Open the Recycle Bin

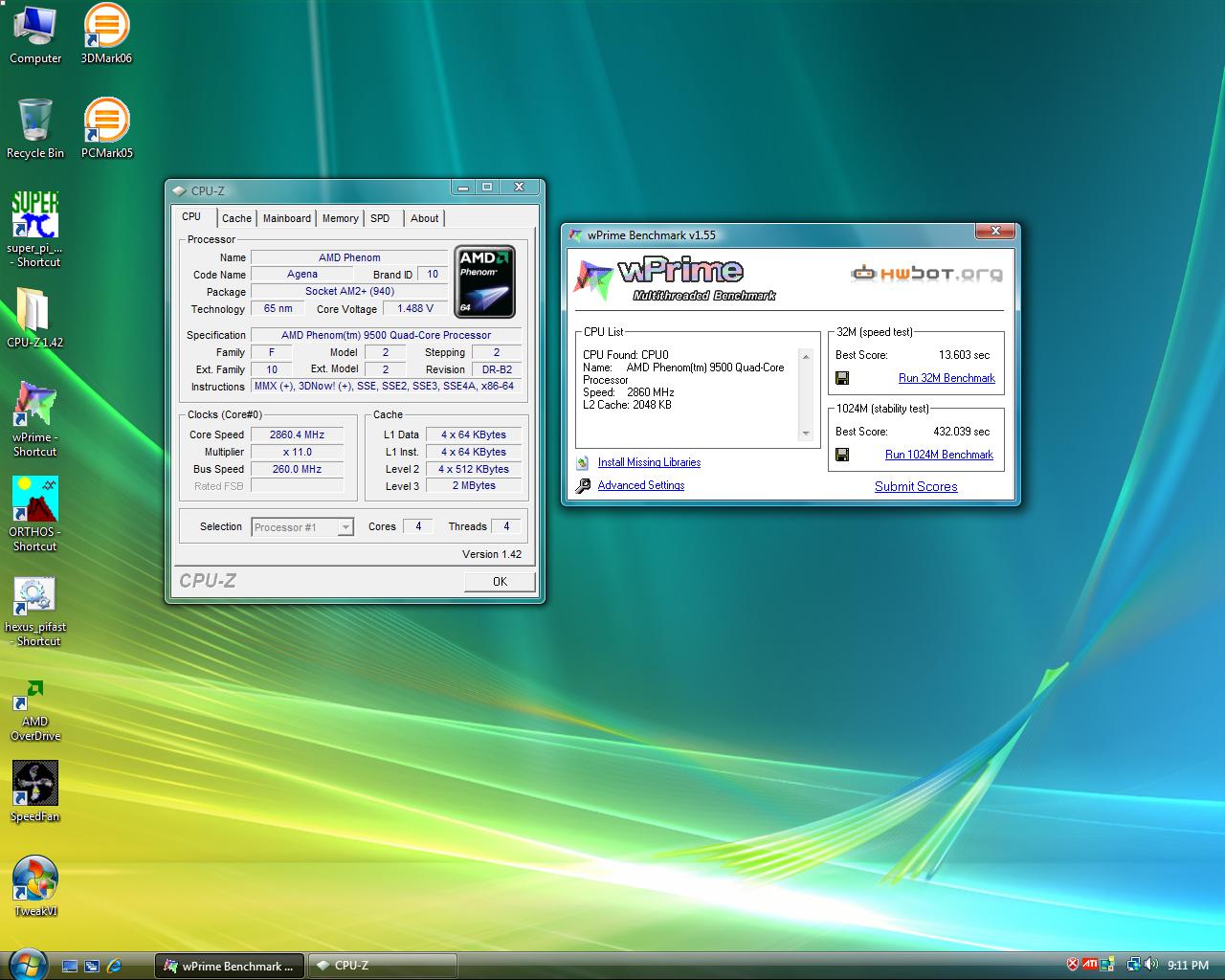(35, 128)
